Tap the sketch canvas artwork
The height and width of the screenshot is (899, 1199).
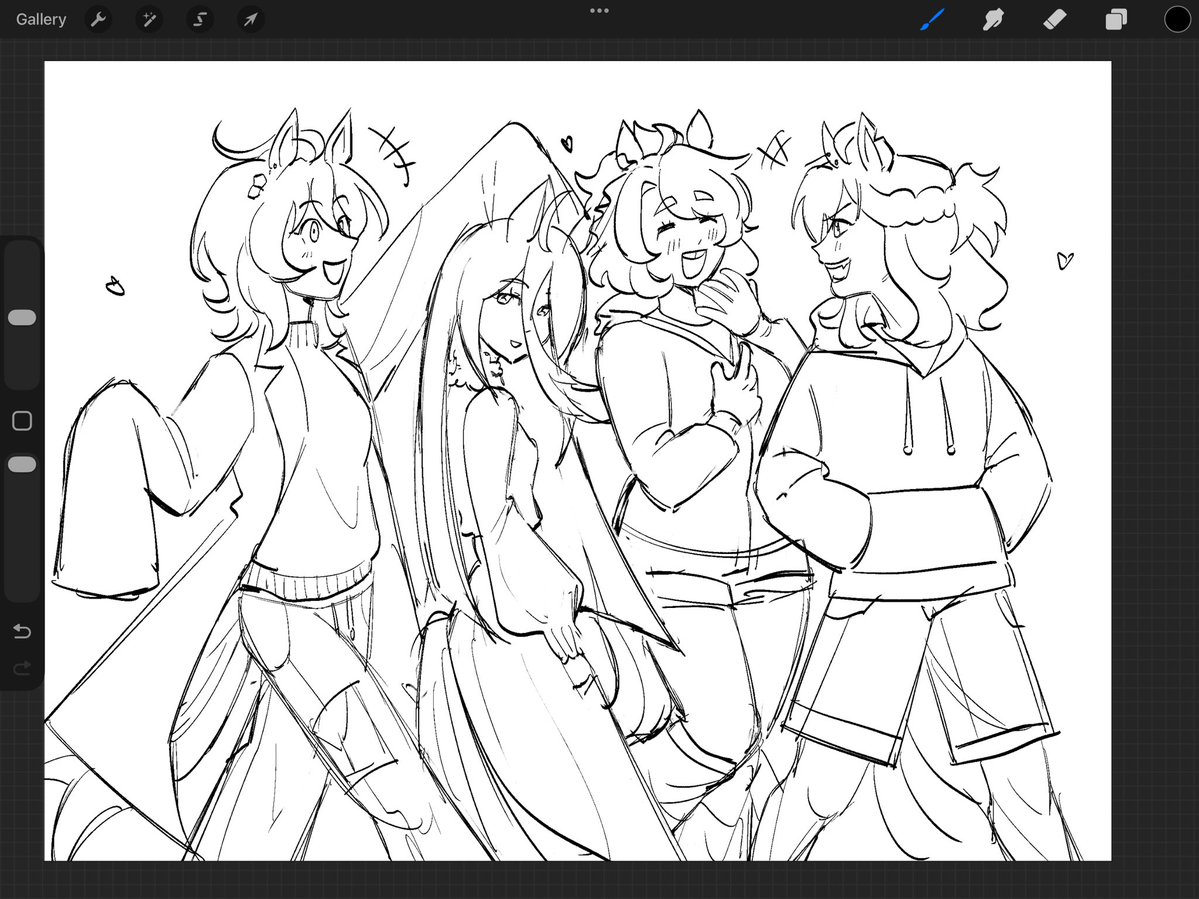point(577,461)
